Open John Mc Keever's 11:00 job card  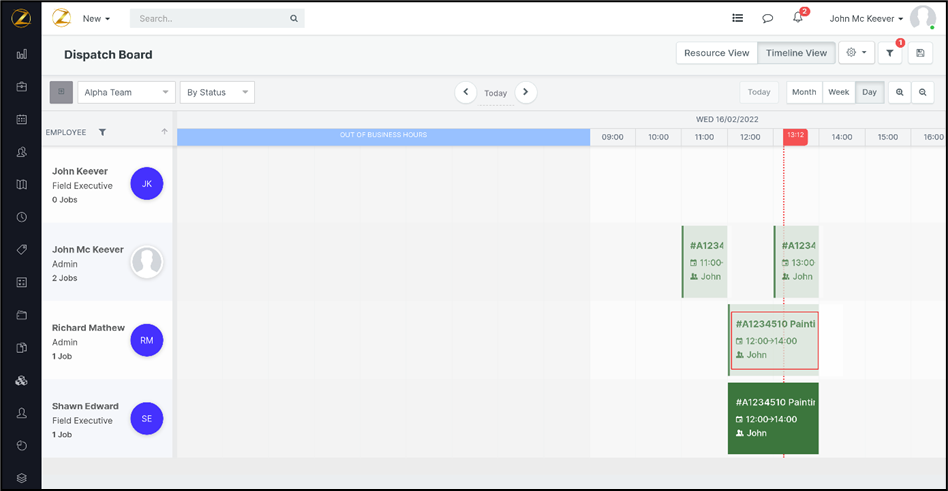(704, 262)
